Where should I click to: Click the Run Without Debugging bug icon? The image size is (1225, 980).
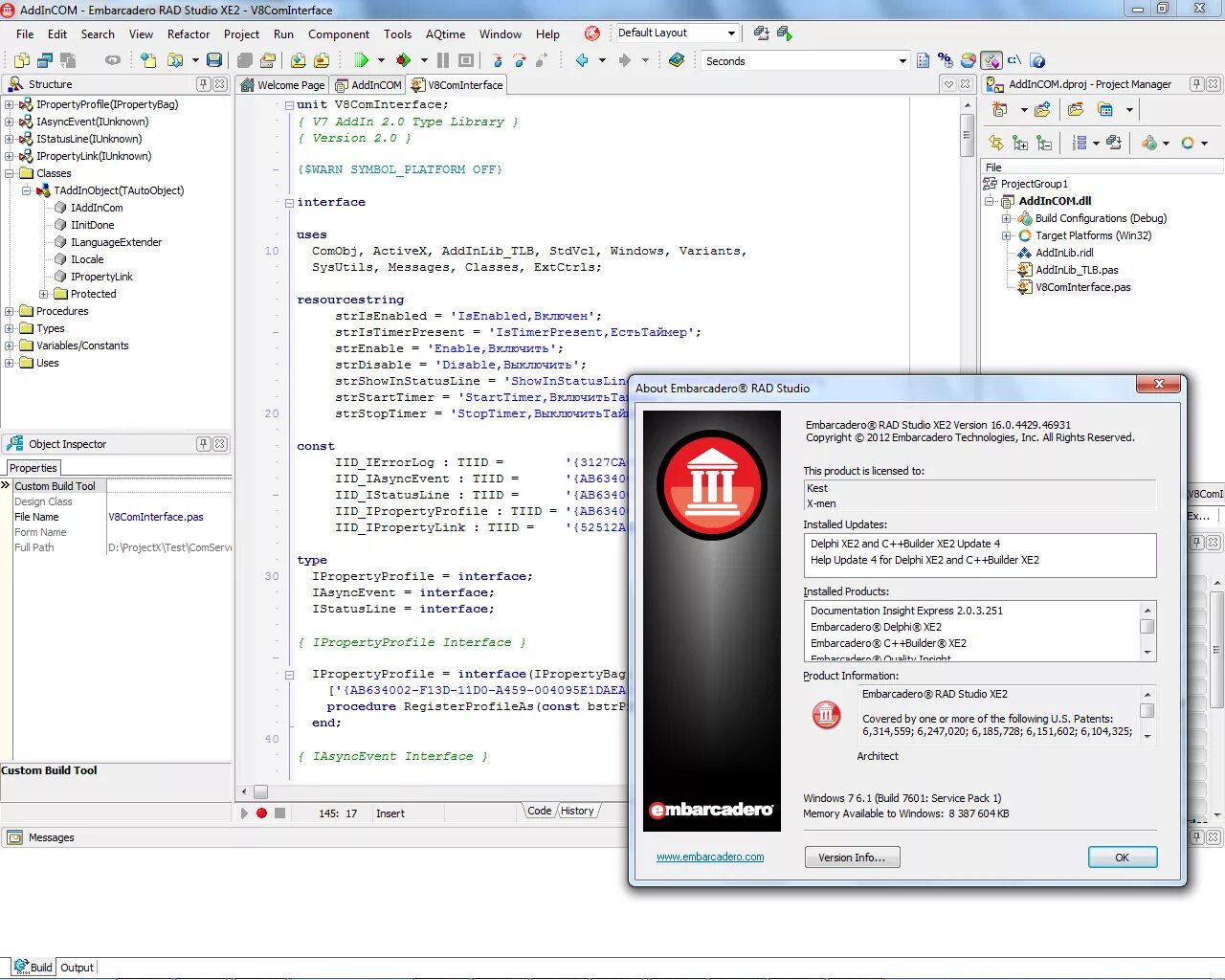(403, 60)
